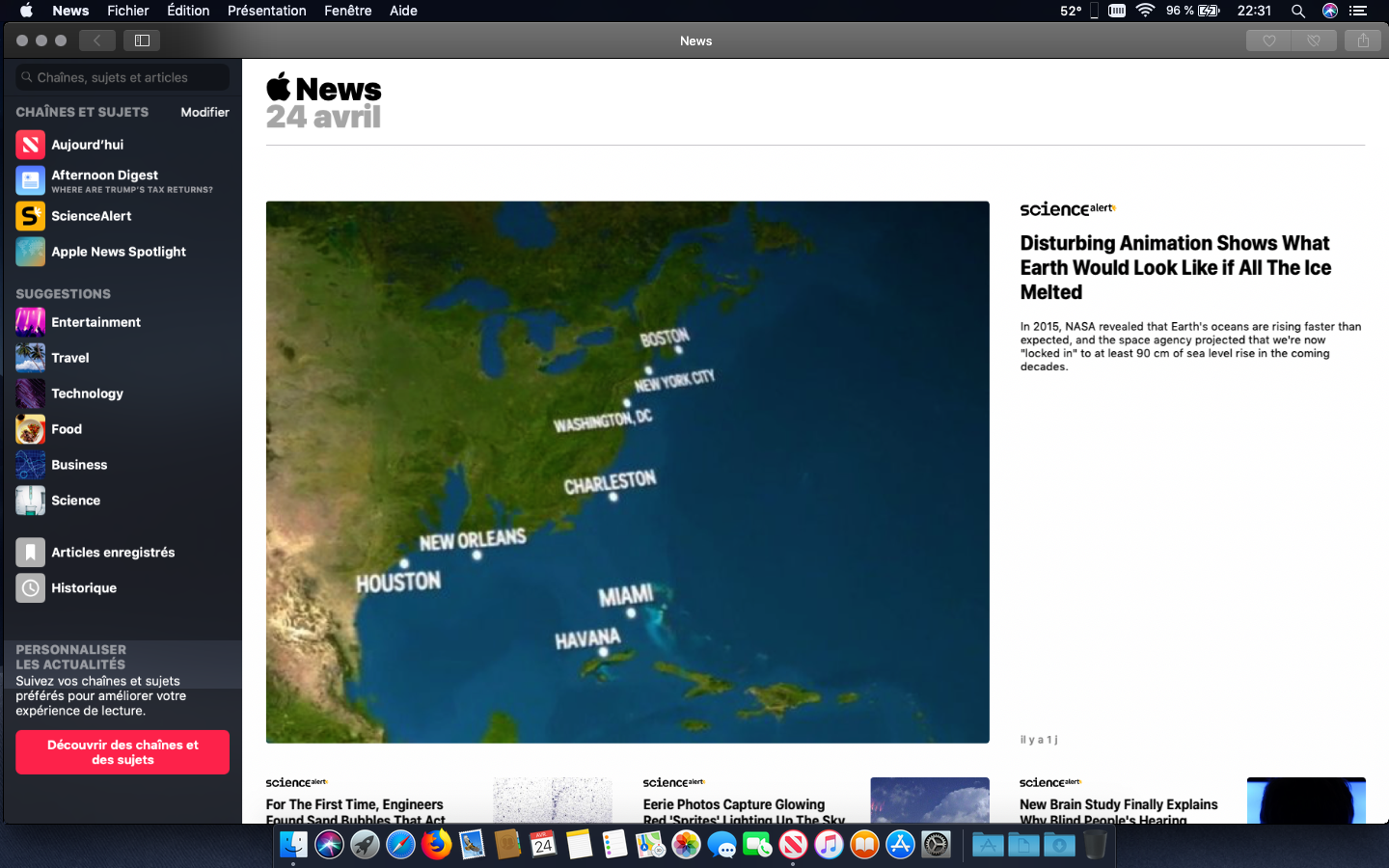Open Notification Center in the menu bar
Image resolution: width=1389 pixels, height=868 pixels.
click(1358, 11)
